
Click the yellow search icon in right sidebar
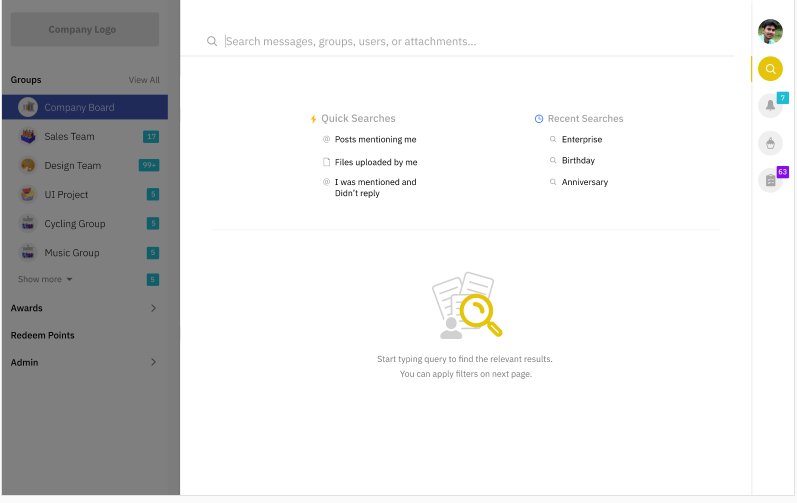click(770, 69)
